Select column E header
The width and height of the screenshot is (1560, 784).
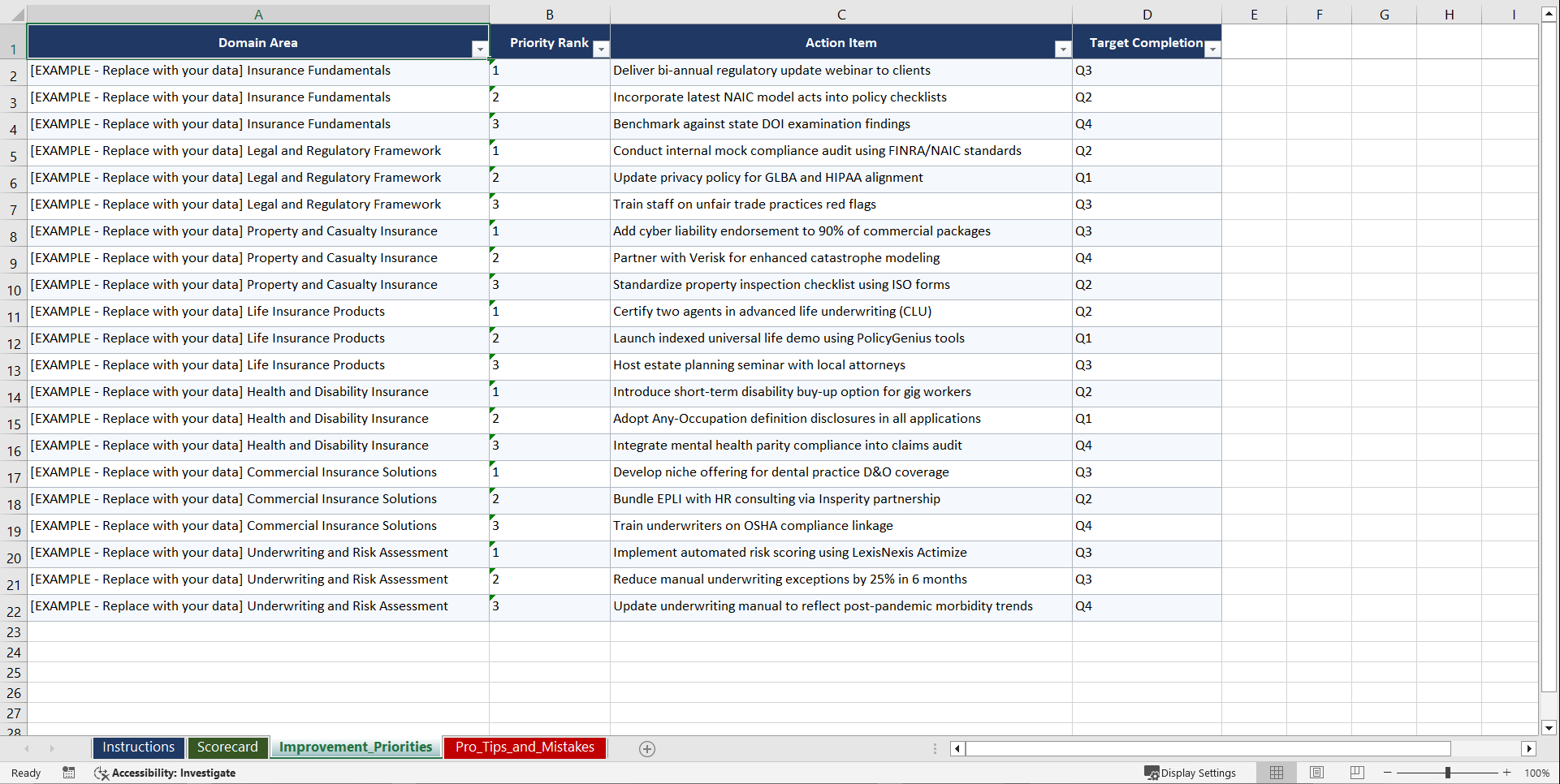pyautogui.click(x=1254, y=14)
